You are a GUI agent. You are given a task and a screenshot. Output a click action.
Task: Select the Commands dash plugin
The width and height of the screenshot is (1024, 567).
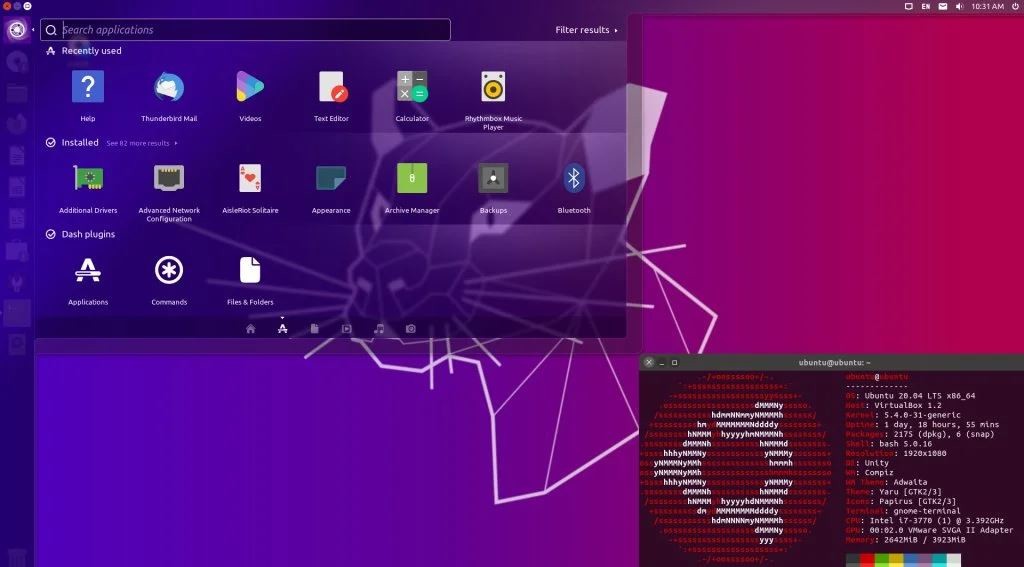click(x=169, y=271)
